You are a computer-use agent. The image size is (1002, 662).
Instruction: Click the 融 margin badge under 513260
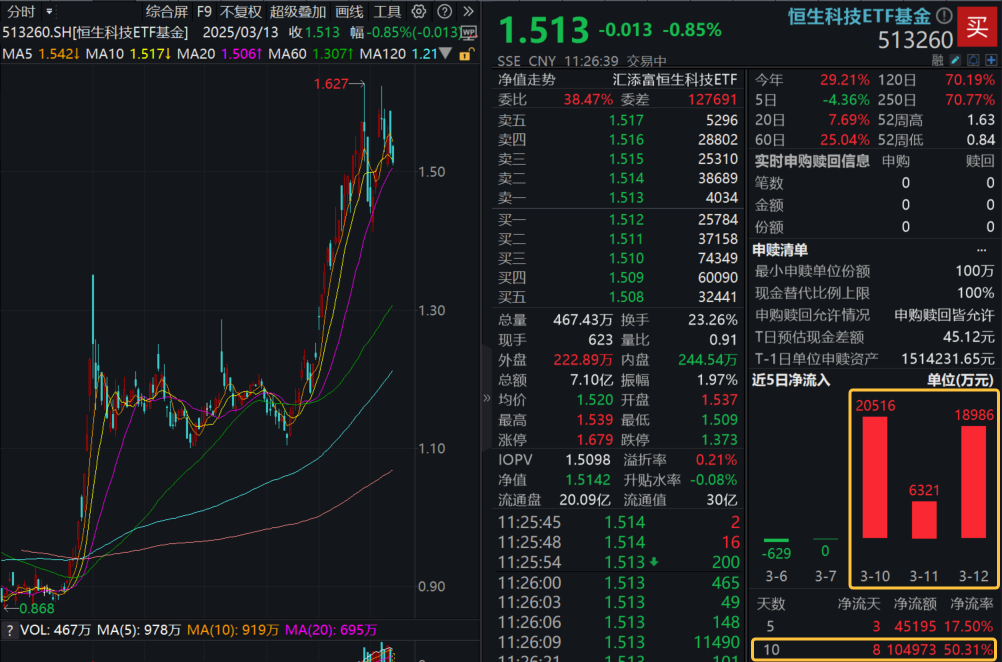click(938, 60)
